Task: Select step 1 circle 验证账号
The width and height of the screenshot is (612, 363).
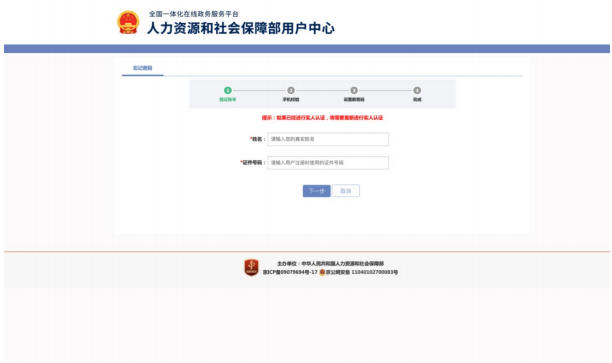Action: (228, 90)
